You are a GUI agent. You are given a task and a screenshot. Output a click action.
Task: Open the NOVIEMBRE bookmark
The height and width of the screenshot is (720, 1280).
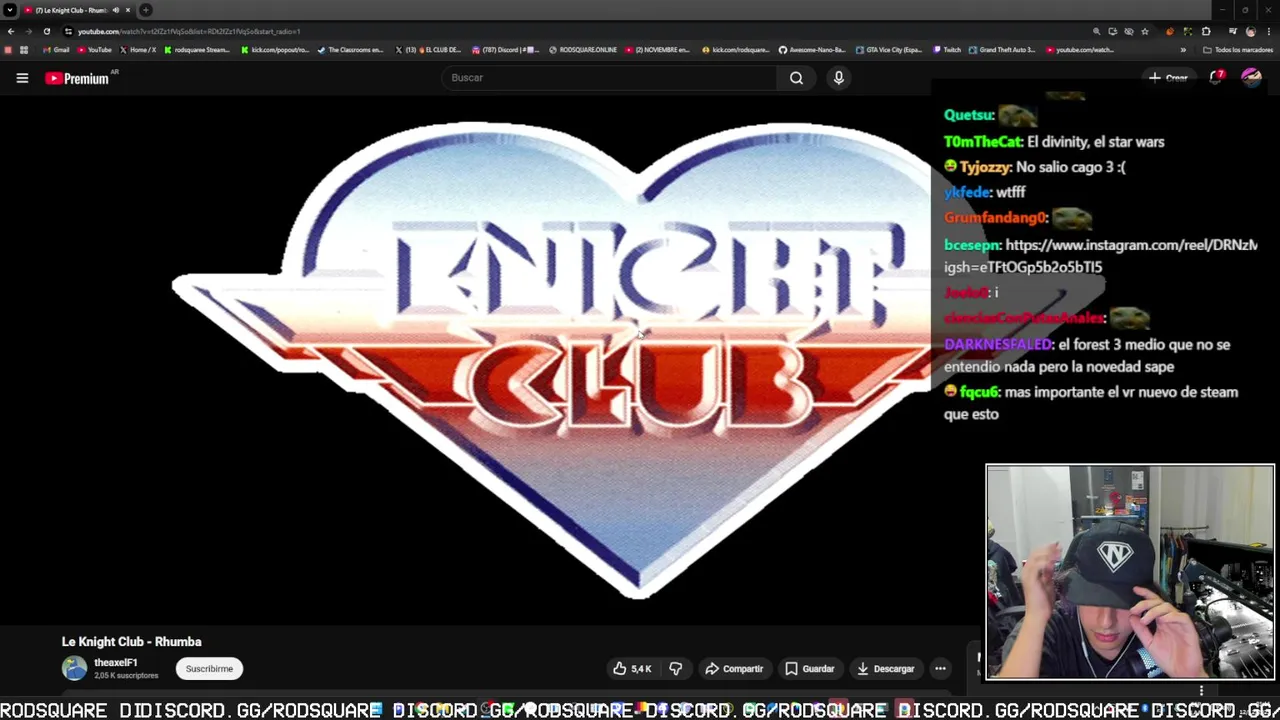[658, 50]
